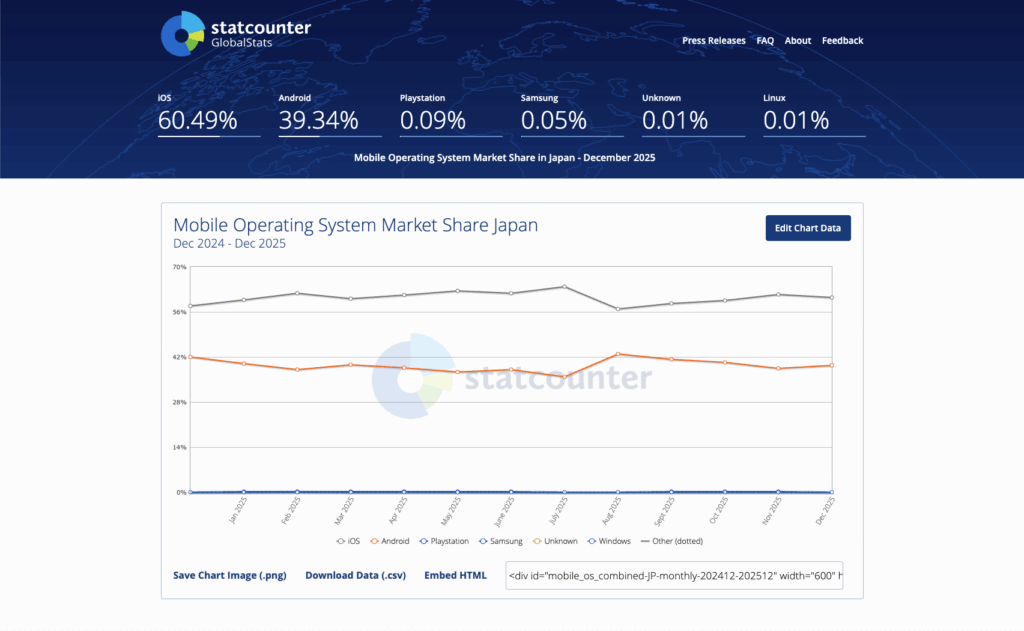The image size is (1024, 631).
Task: Click the Samsung legend marker icon
Action: pos(482,541)
